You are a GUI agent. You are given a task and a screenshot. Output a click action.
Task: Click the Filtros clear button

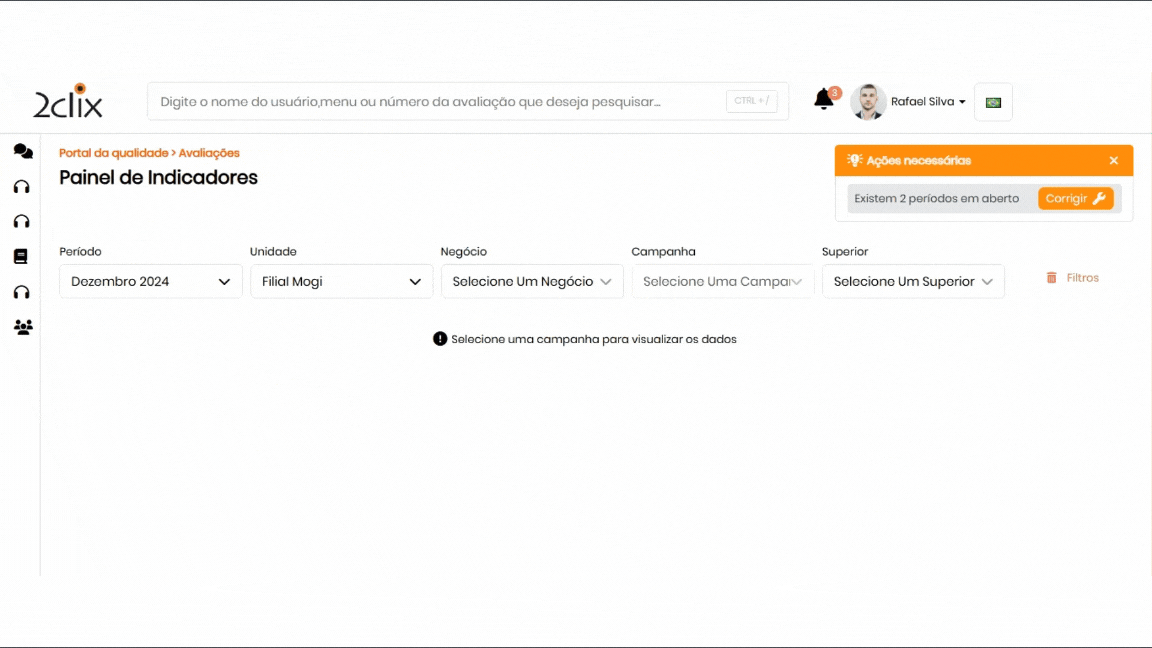1072,278
